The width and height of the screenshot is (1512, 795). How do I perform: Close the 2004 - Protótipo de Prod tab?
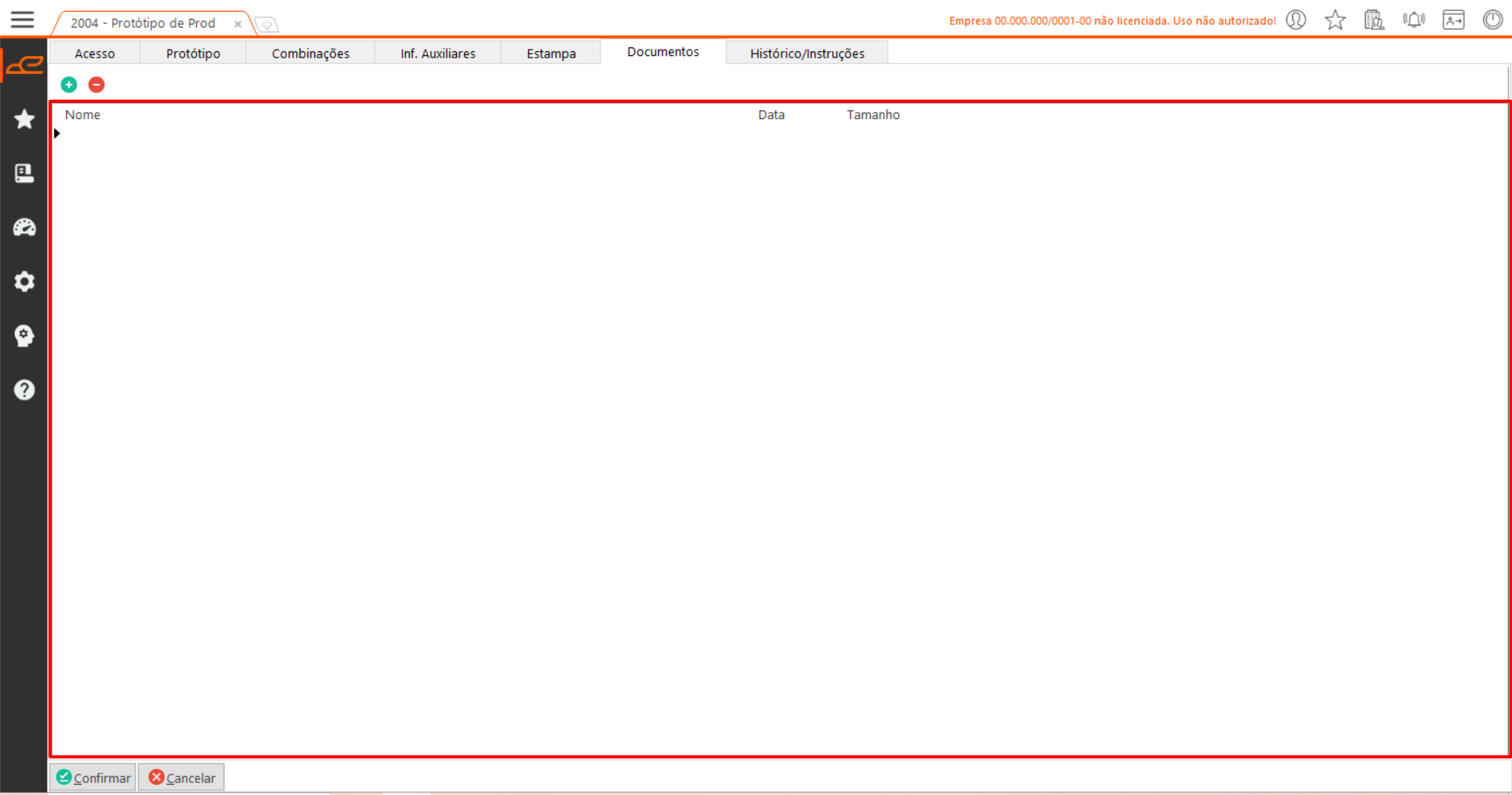pos(237,24)
